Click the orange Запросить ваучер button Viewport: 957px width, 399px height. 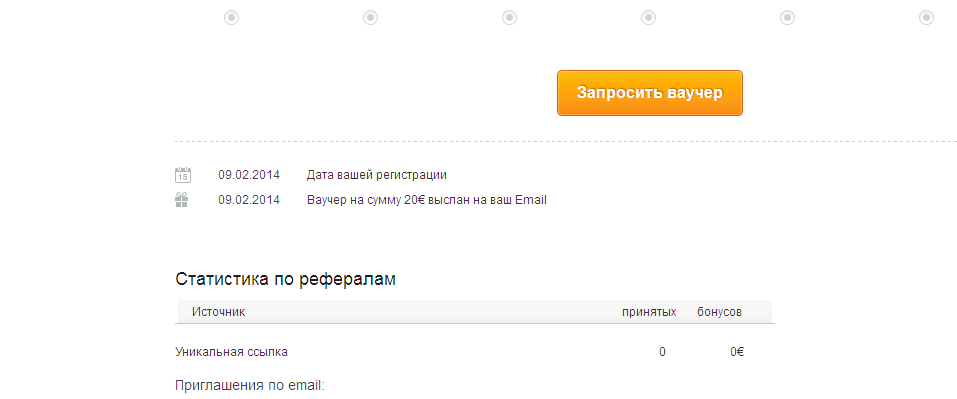649,93
